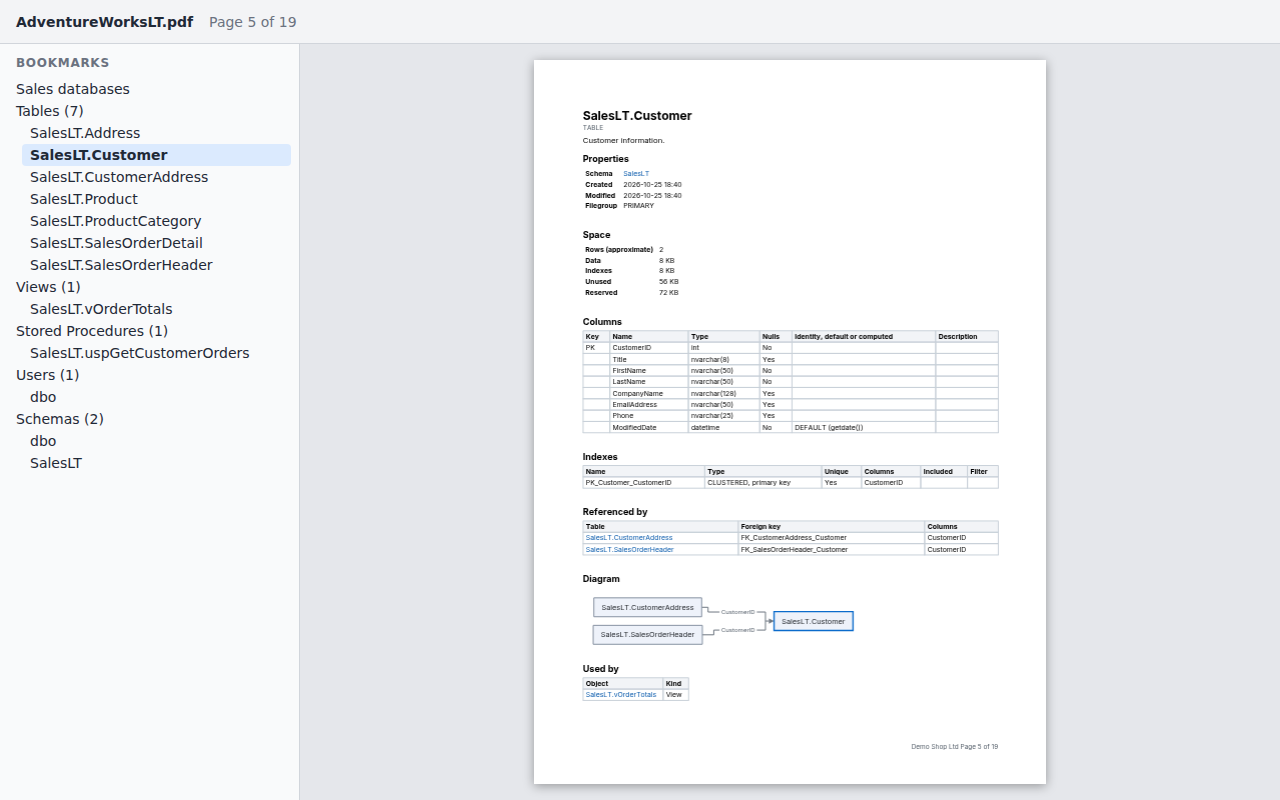Select the FK_CustomerAddress_Customer foreign key cell
This screenshot has width=1280, height=800.
click(x=832, y=538)
